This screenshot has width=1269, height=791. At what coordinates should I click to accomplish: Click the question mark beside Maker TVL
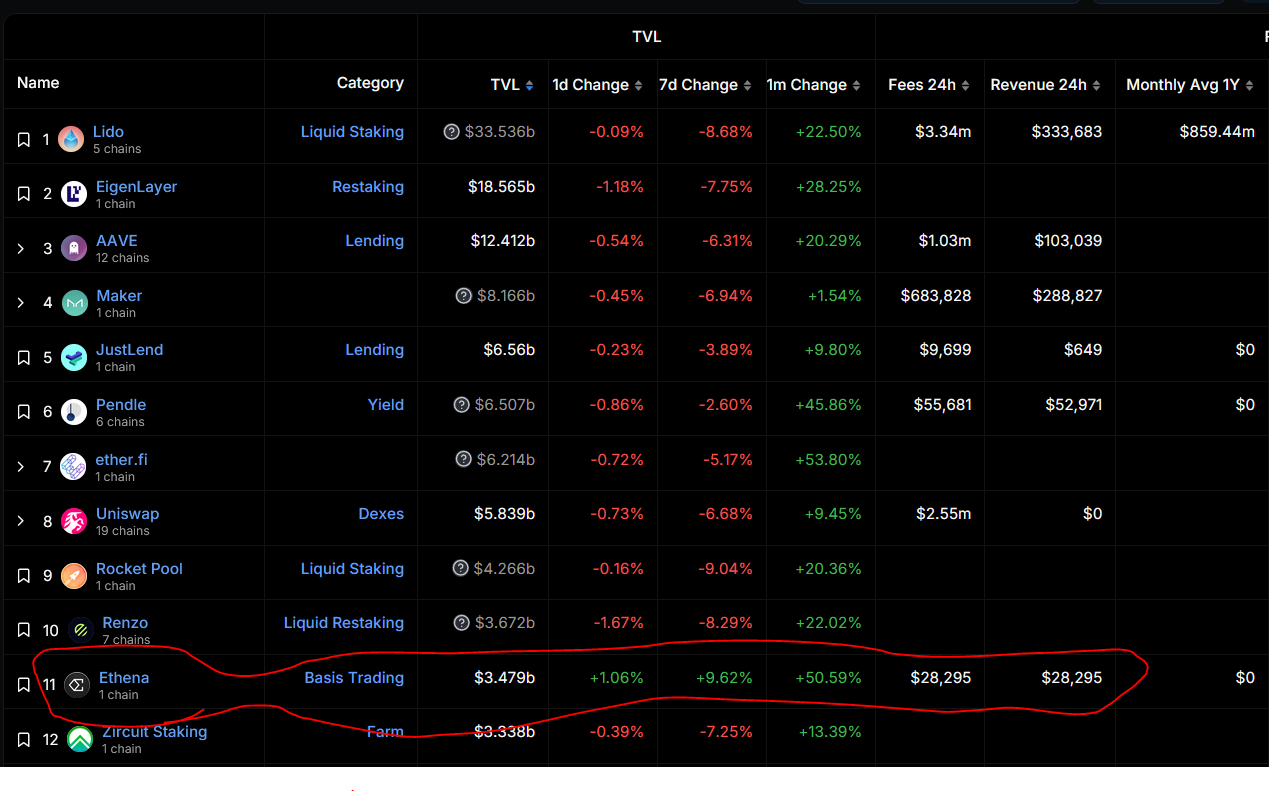(x=463, y=296)
